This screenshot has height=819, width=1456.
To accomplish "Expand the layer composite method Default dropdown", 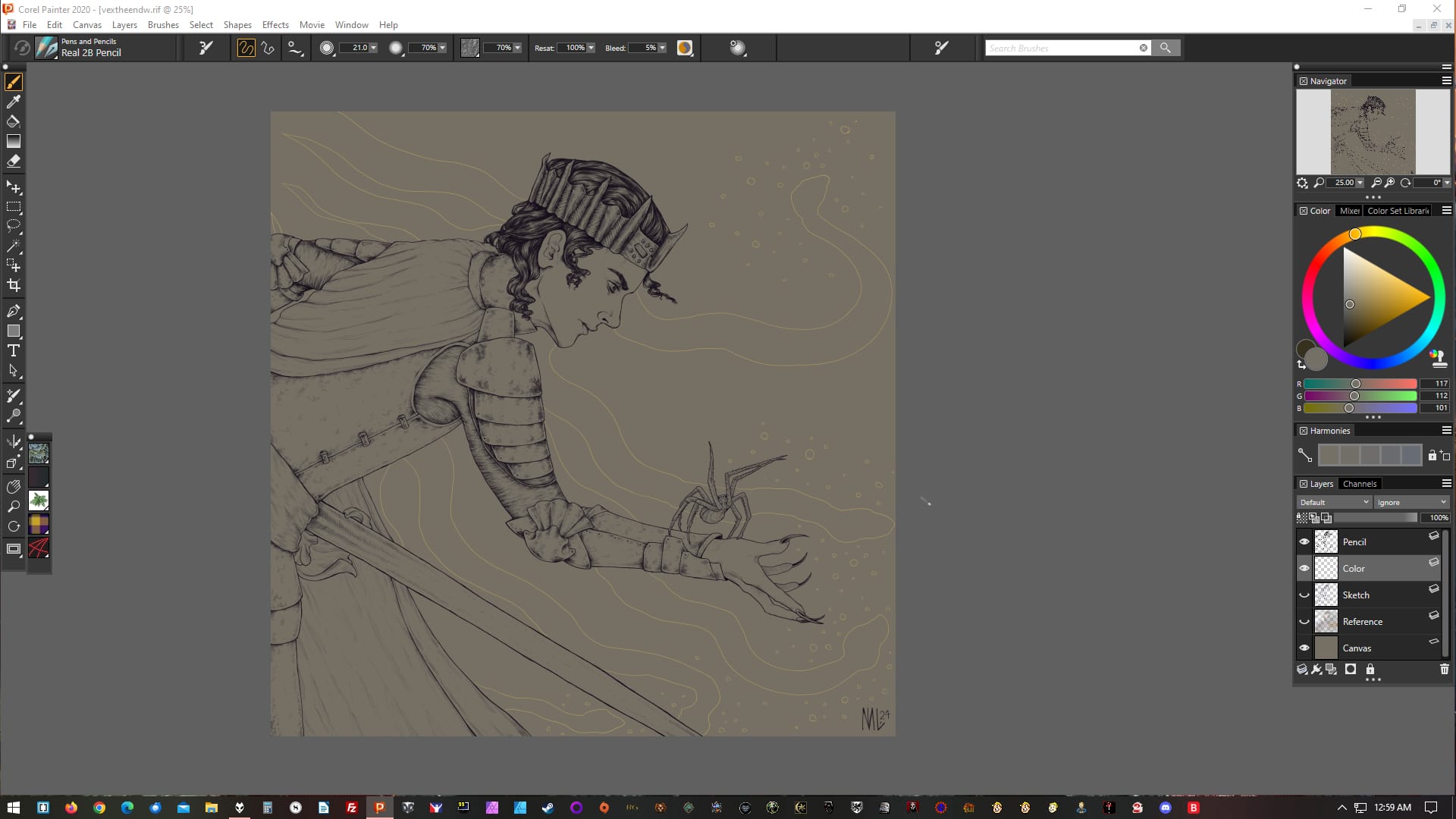I will click(x=1333, y=502).
